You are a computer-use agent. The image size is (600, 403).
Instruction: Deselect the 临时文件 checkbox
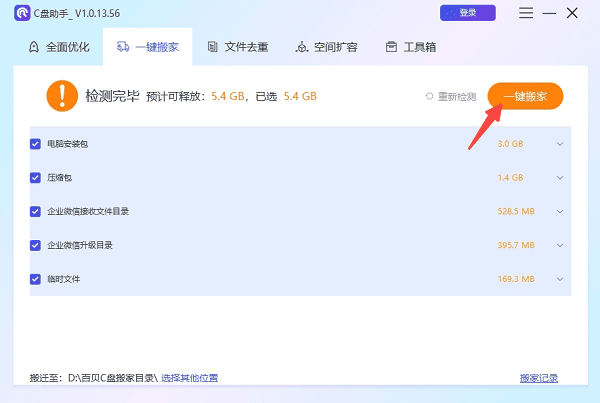click(x=35, y=279)
